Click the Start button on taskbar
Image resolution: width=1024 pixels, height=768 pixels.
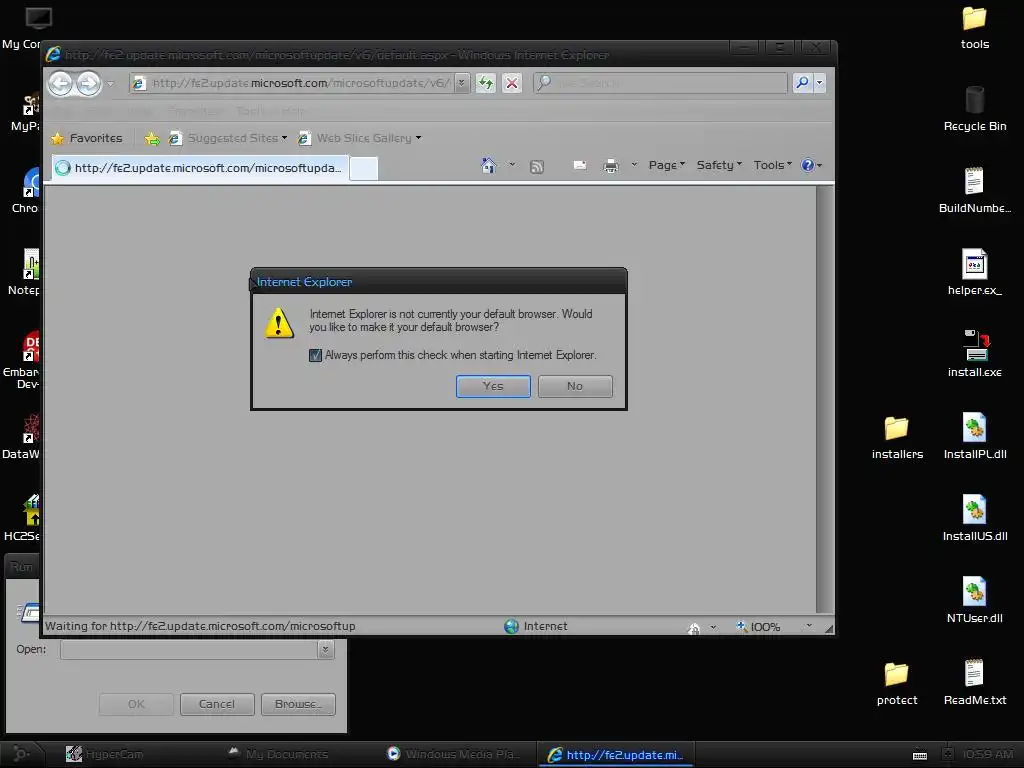tap(22, 754)
